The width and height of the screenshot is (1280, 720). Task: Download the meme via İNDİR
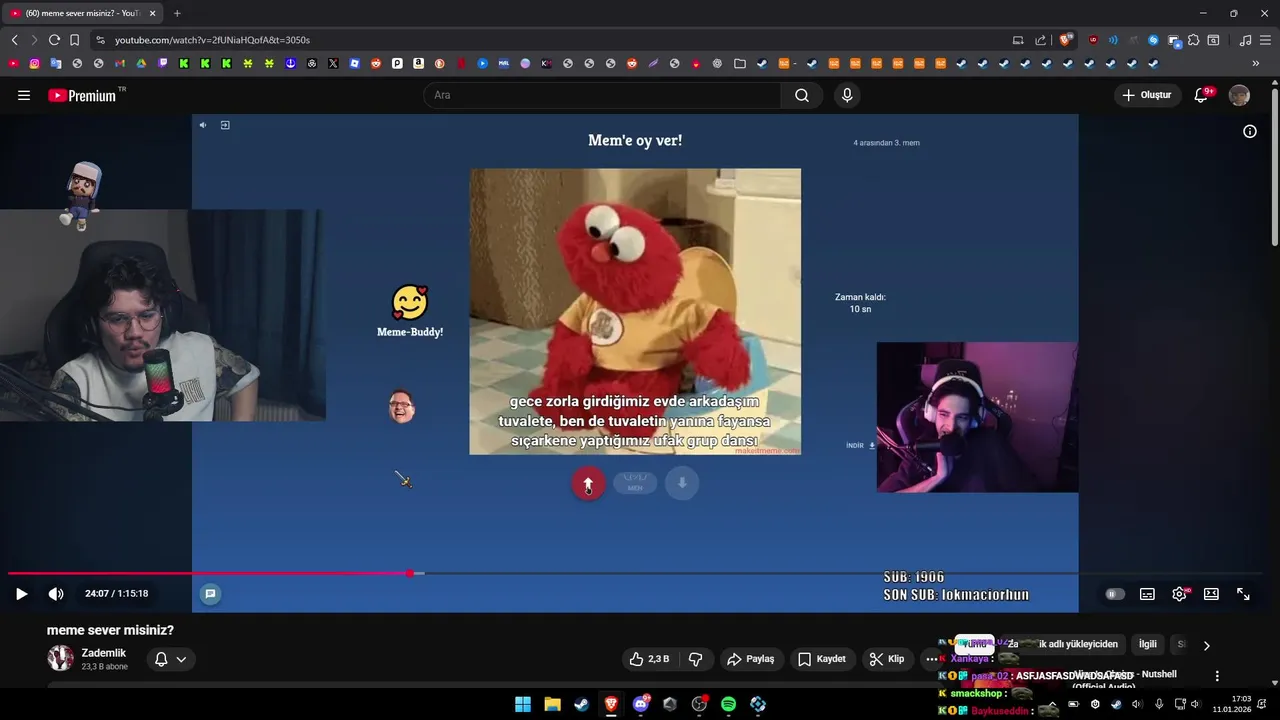coord(861,445)
